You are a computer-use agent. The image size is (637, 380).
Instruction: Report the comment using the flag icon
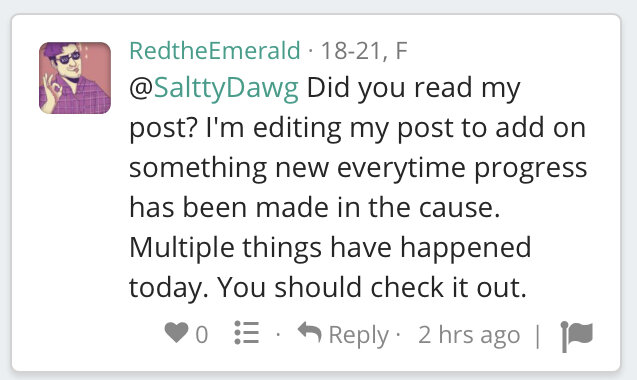pos(576,336)
